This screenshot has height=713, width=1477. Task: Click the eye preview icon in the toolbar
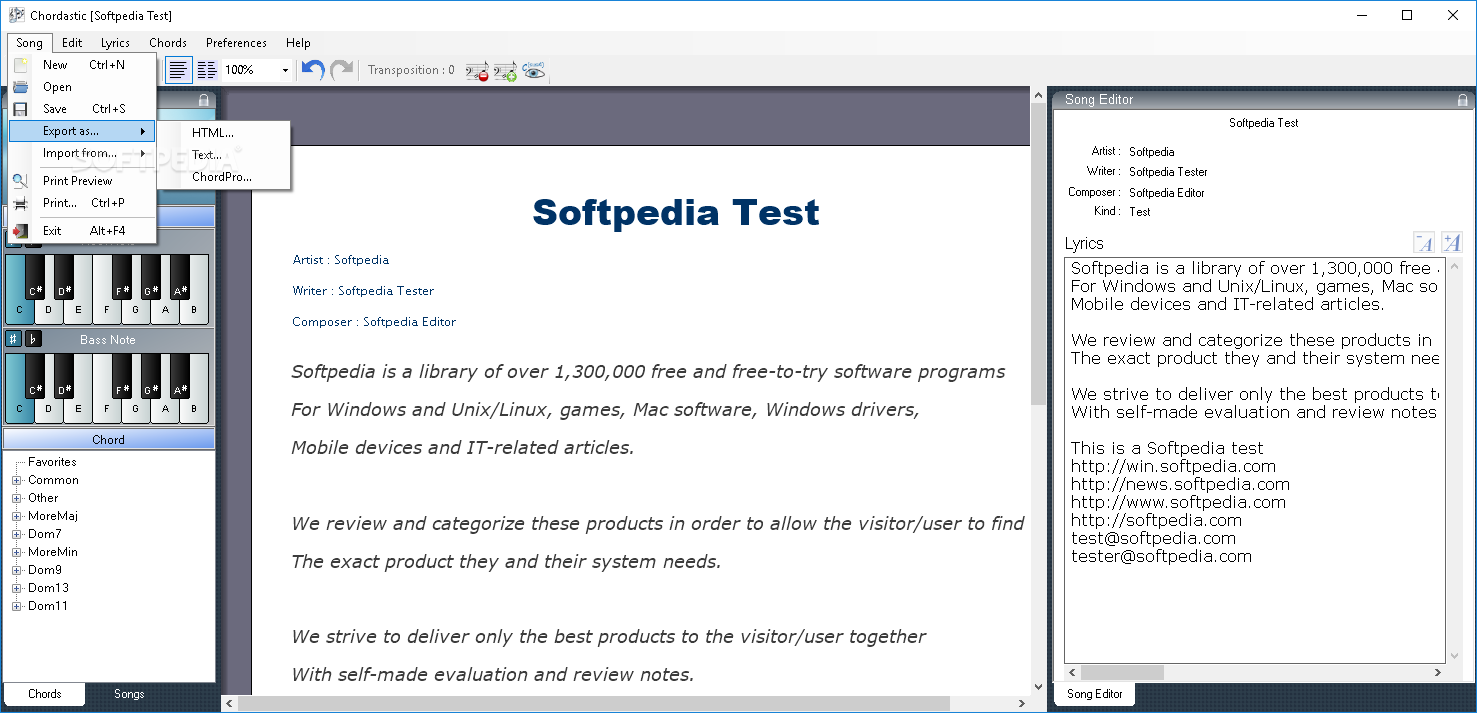tap(534, 71)
